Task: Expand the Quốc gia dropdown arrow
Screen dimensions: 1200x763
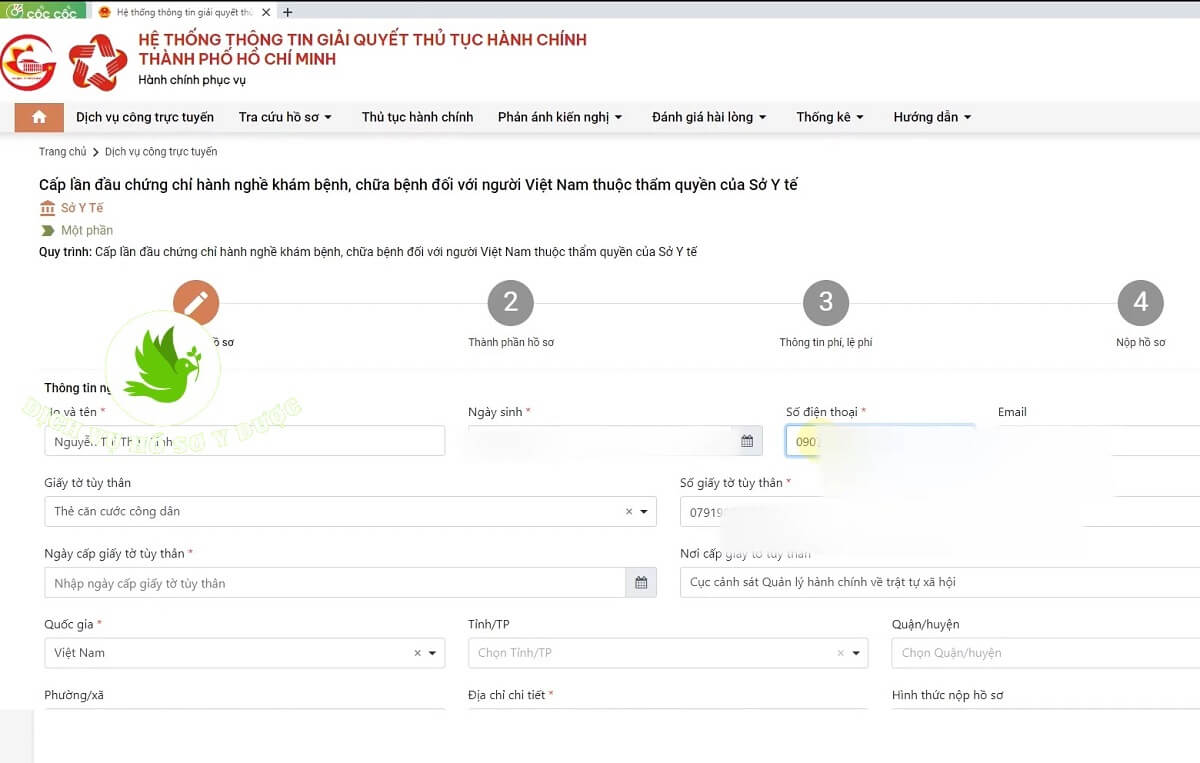Action: tap(433, 653)
